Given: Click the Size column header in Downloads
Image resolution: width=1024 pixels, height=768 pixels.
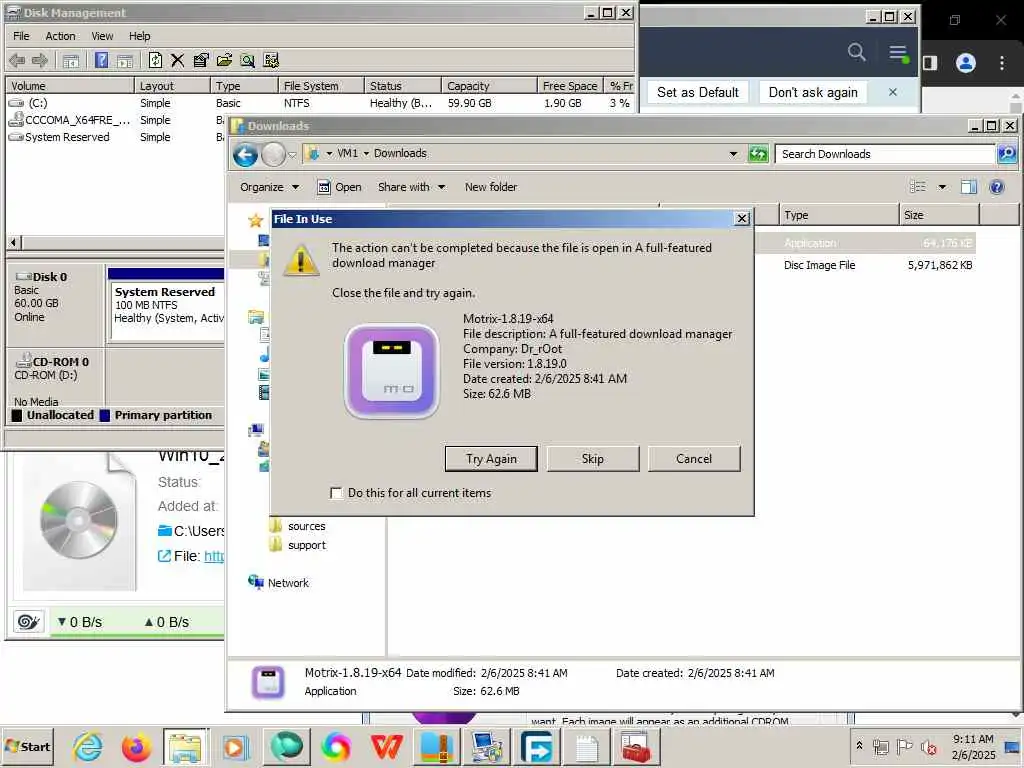Looking at the screenshot, I should (939, 215).
